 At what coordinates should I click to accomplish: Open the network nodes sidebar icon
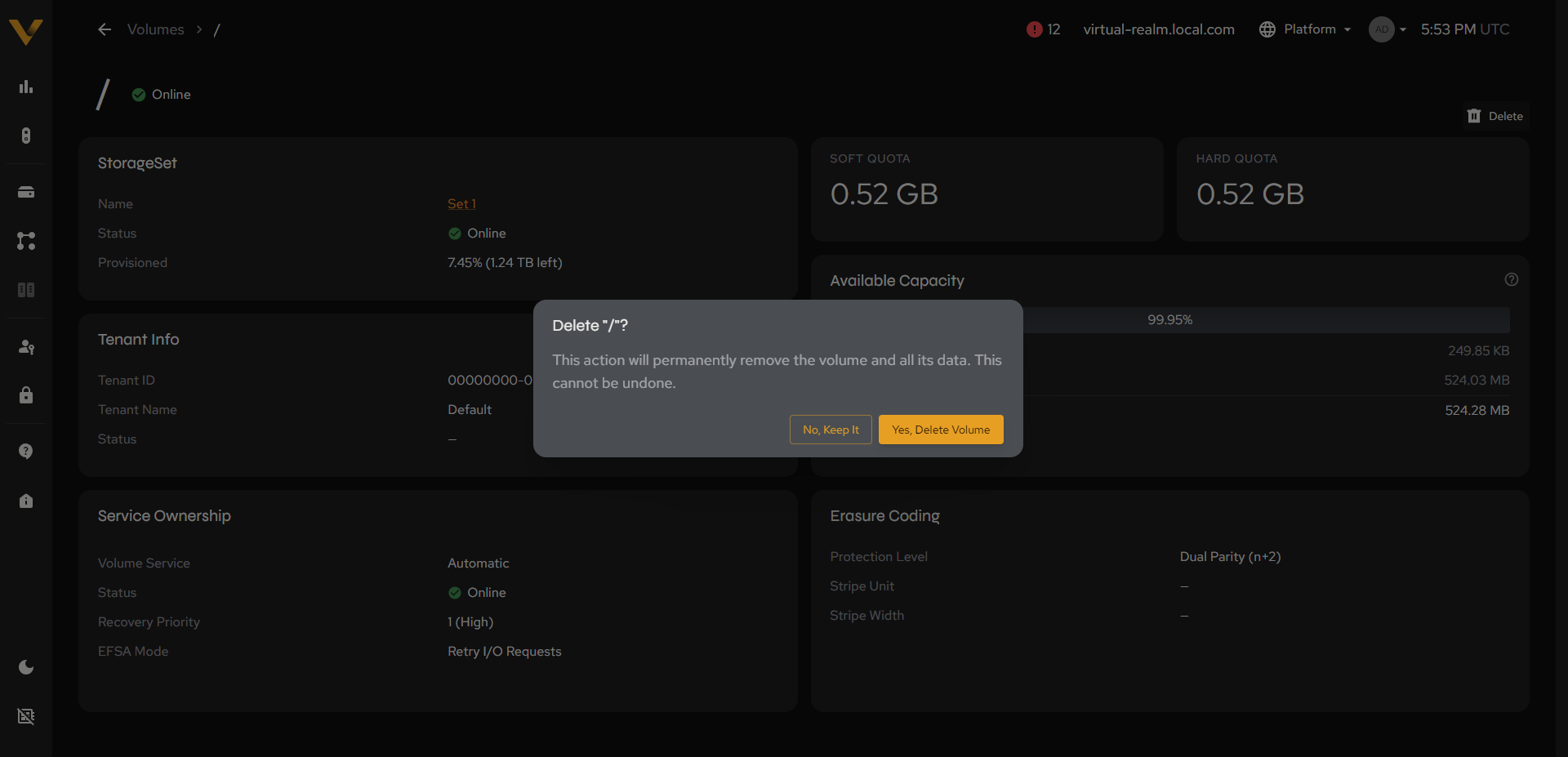tap(26, 241)
